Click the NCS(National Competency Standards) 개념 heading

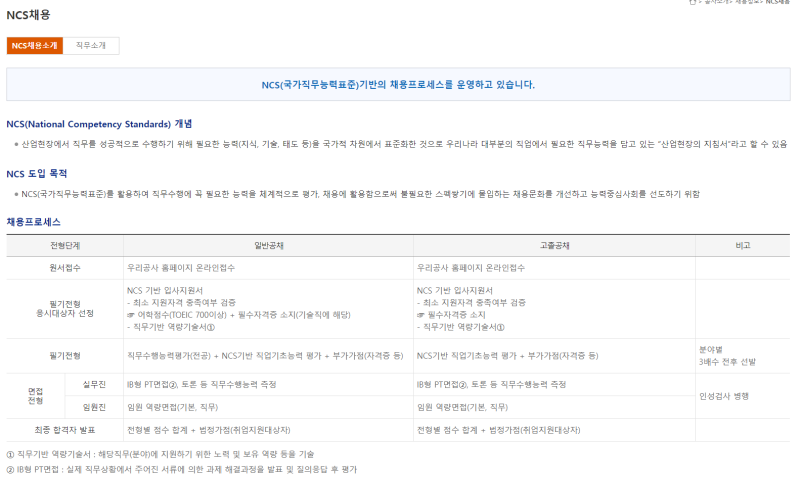99,124
